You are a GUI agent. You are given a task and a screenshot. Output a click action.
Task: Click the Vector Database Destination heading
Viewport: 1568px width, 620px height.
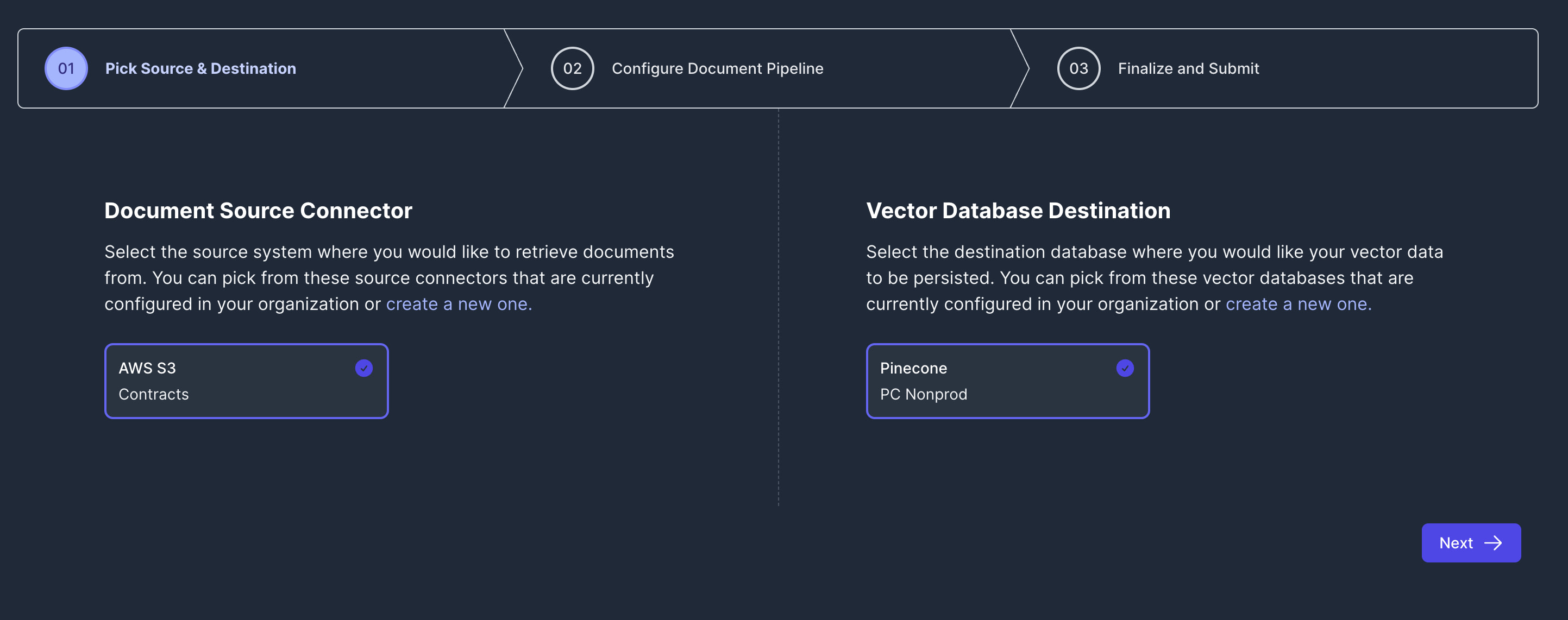(1018, 211)
